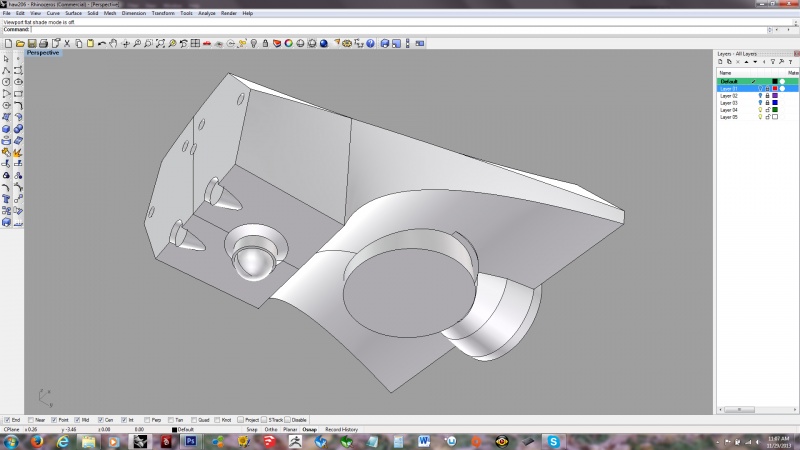This screenshot has width=800, height=450.
Task: Click the red color swatch of Layer 01
Action: 774,89
